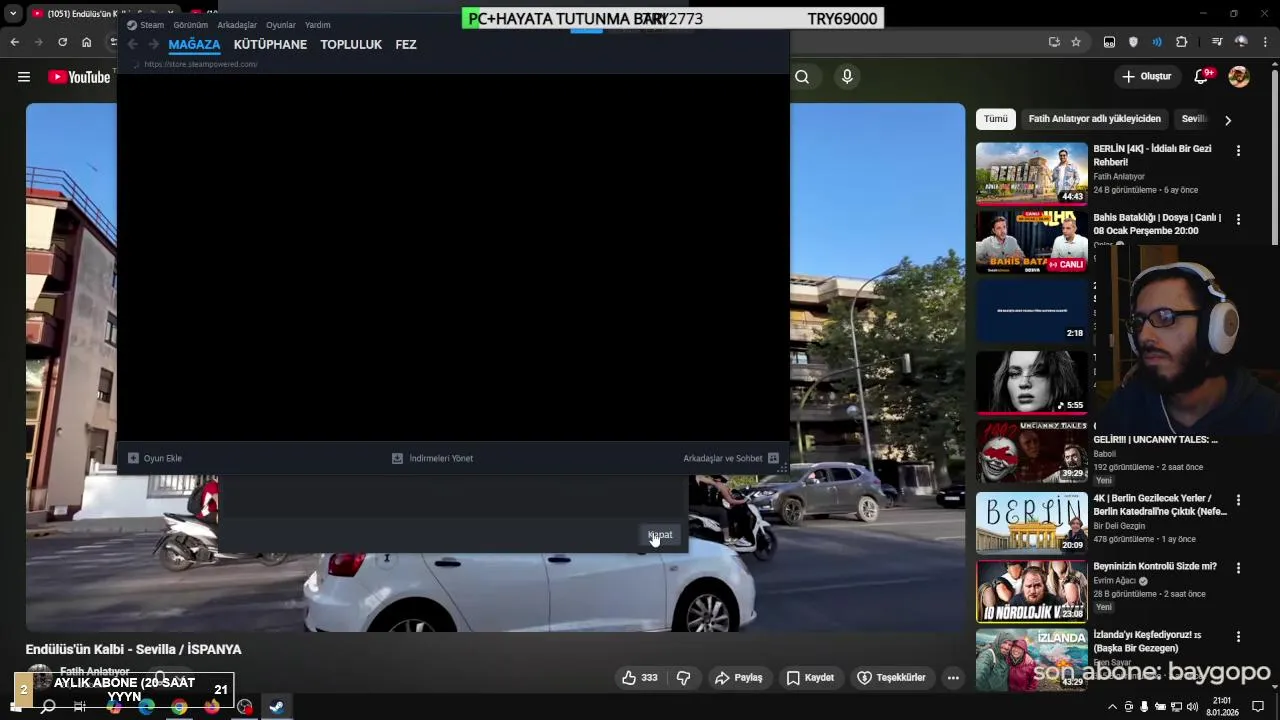Open Arkadaşlar ve Sohbet in Steam

[731, 458]
